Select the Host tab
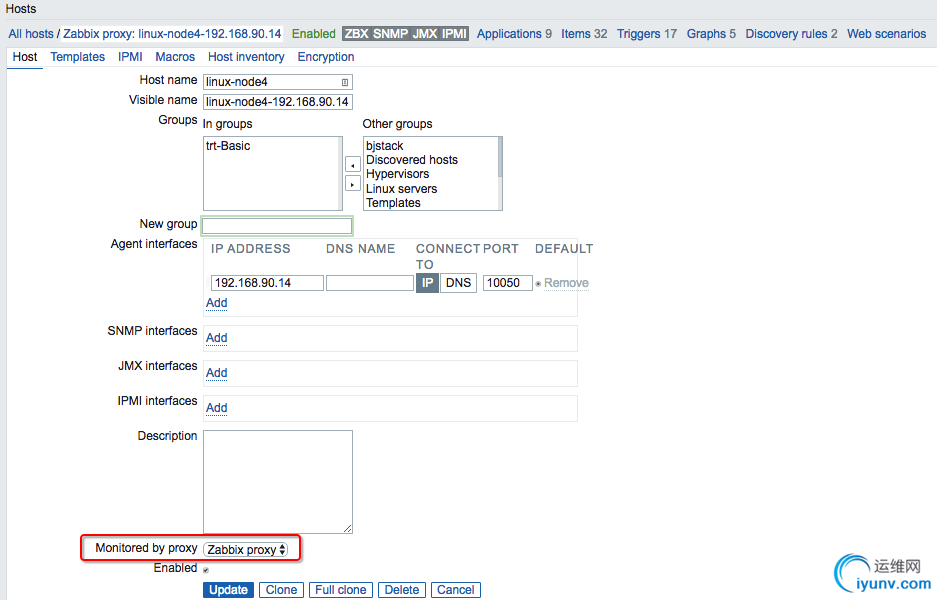Screen dimensions: 937x600 [25, 57]
